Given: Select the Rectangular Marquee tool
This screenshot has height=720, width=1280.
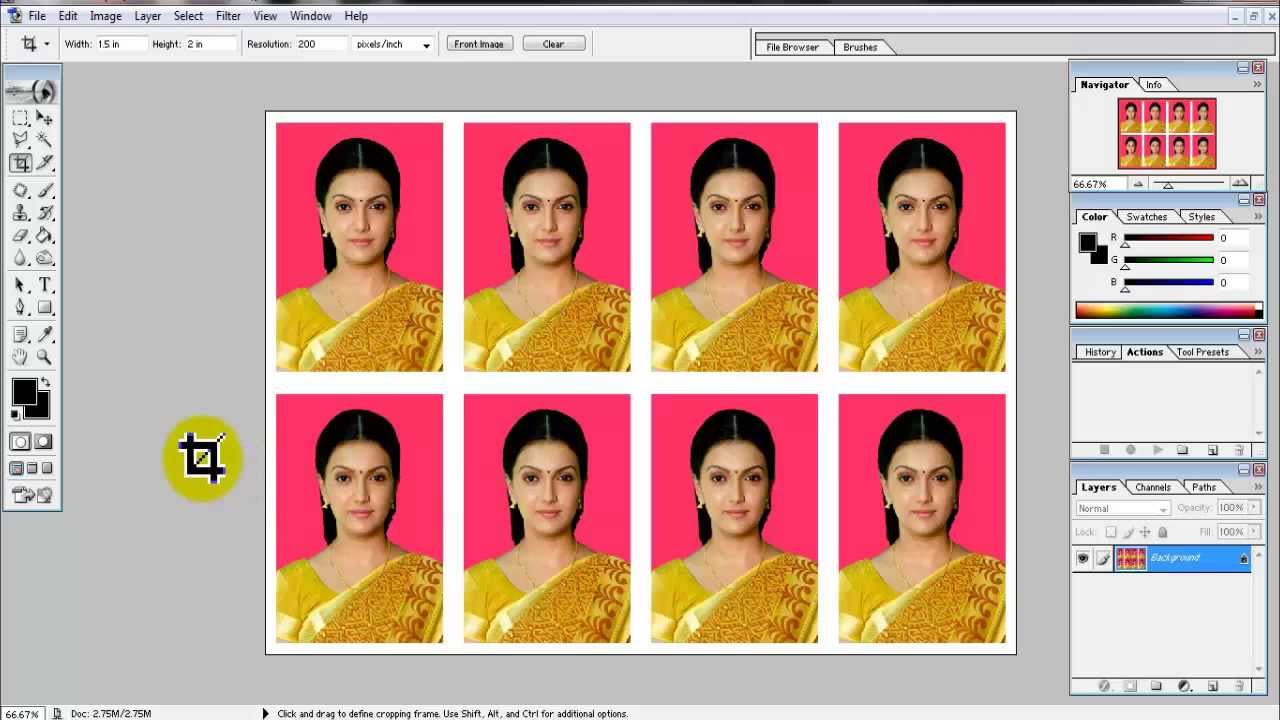Looking at the screenshot, I should (x=20, y=118).
